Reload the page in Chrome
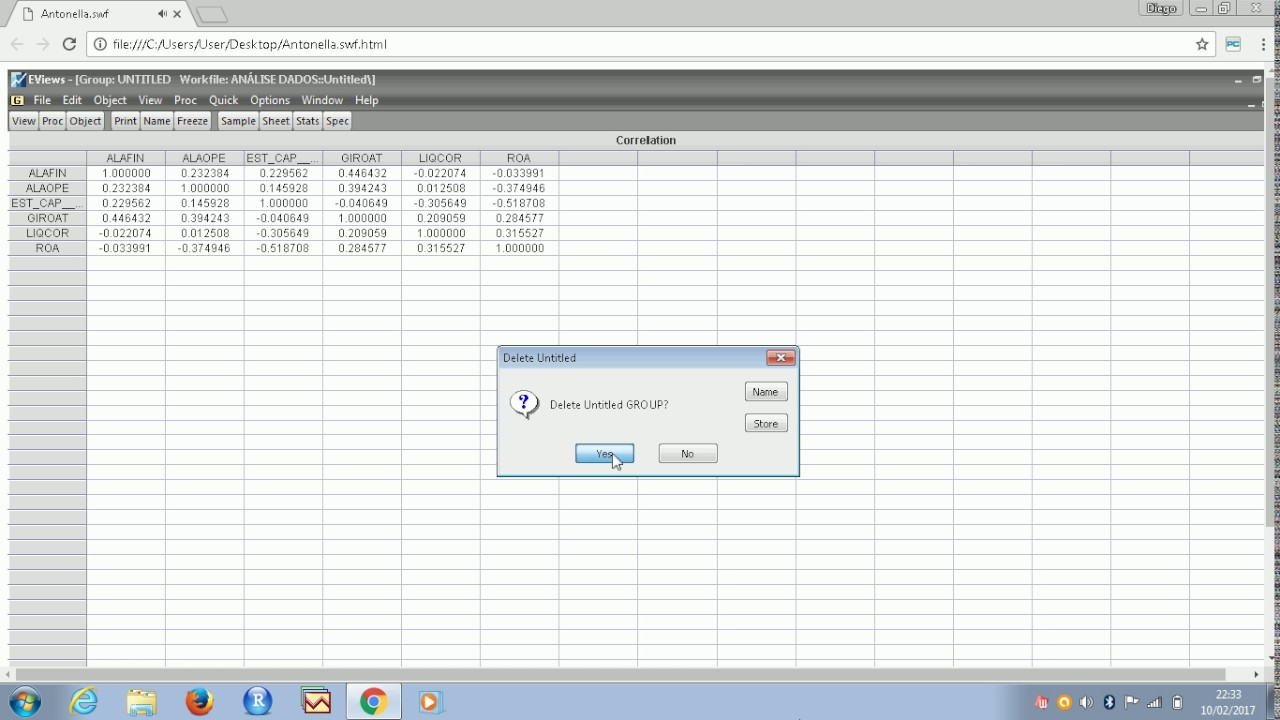The image size is (1280, 720). 69,44
